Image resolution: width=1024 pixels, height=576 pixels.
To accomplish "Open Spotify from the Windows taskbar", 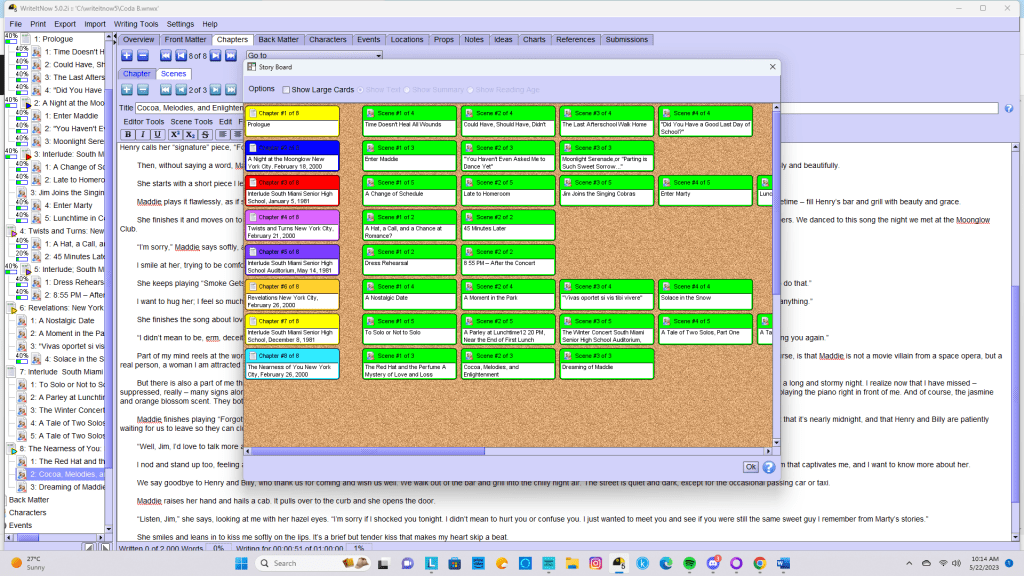I will tap(688, 563).
